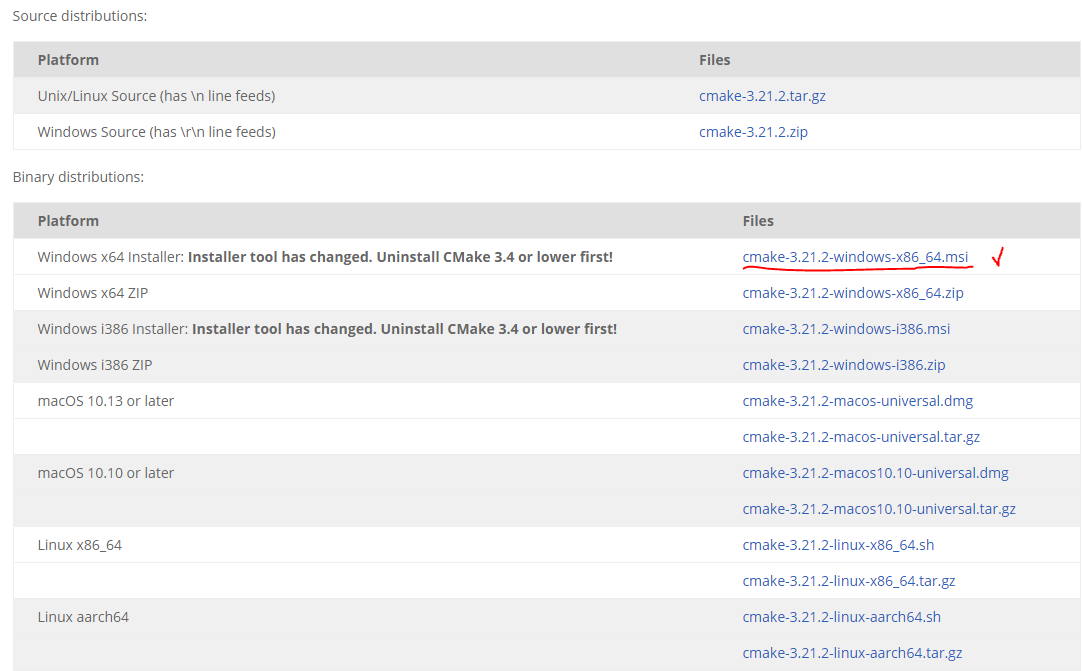Click 'macOS 10.10 or later' platform cell
Viewport: 1082px width, 671px height.
click(106, 473)
